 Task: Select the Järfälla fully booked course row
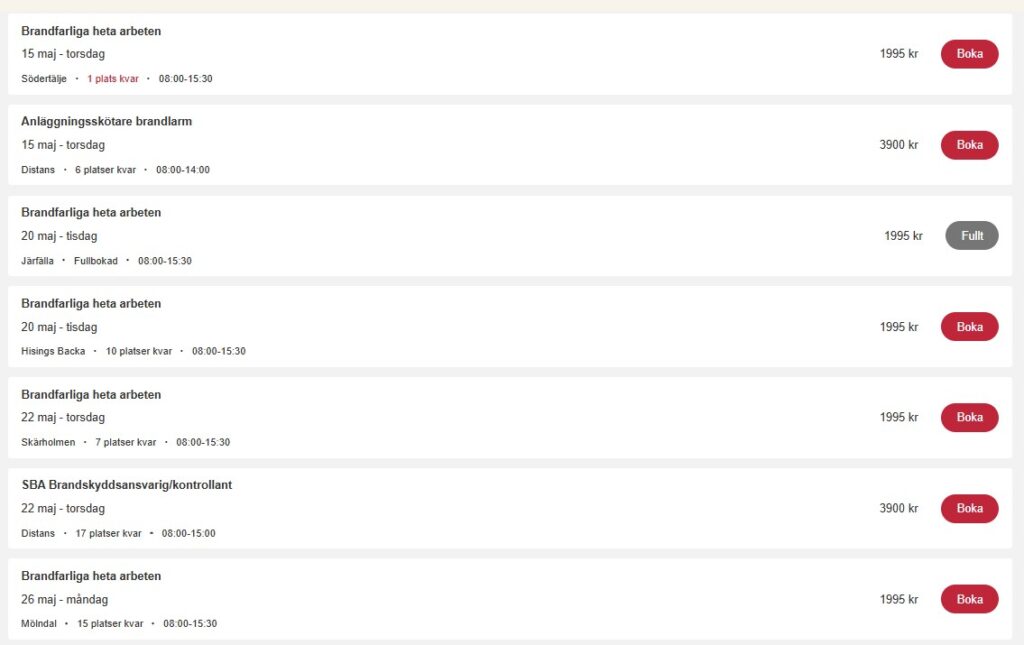coord(510,236)
